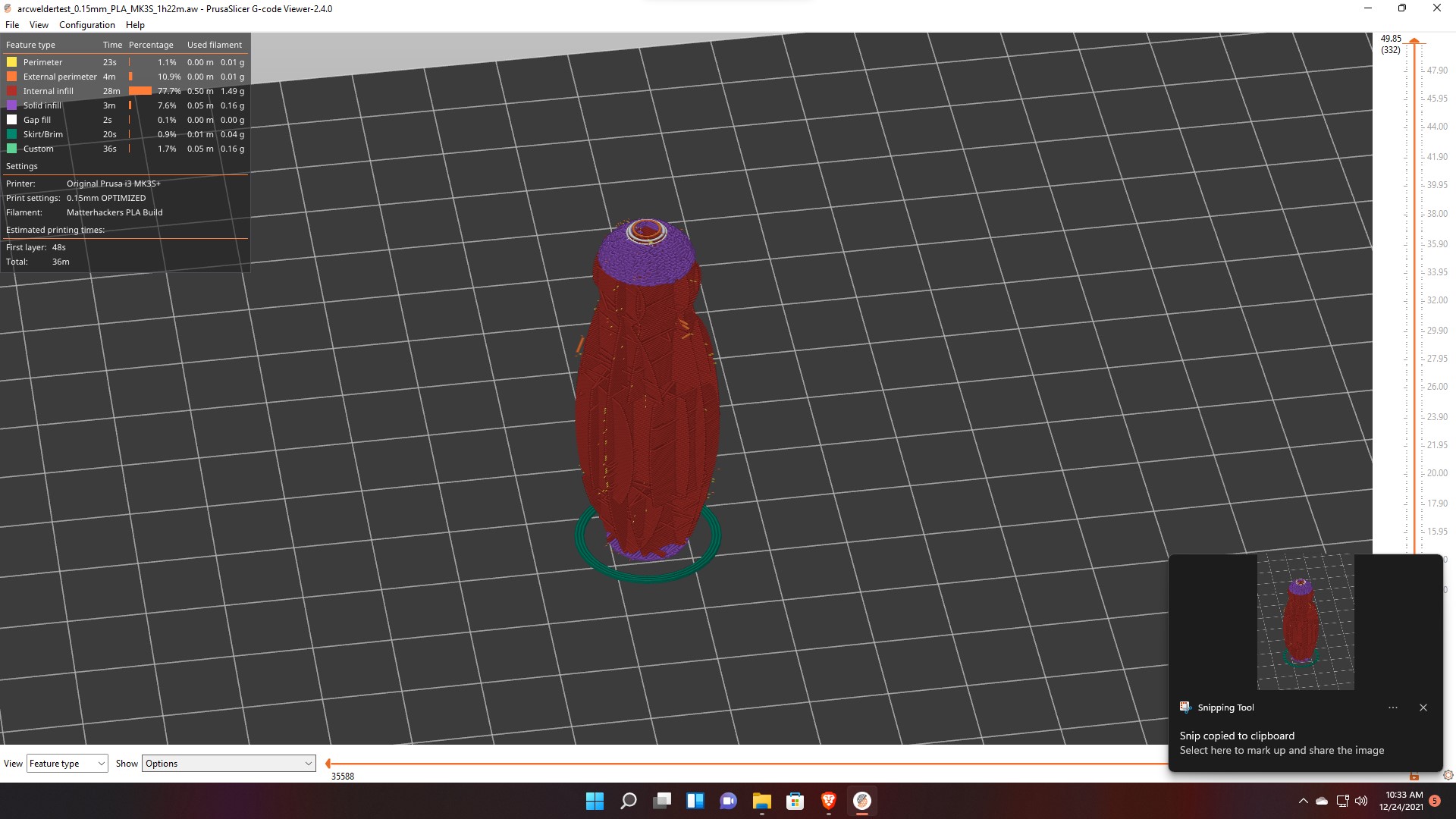Open the Feature type view dropdown

(67, 764)
